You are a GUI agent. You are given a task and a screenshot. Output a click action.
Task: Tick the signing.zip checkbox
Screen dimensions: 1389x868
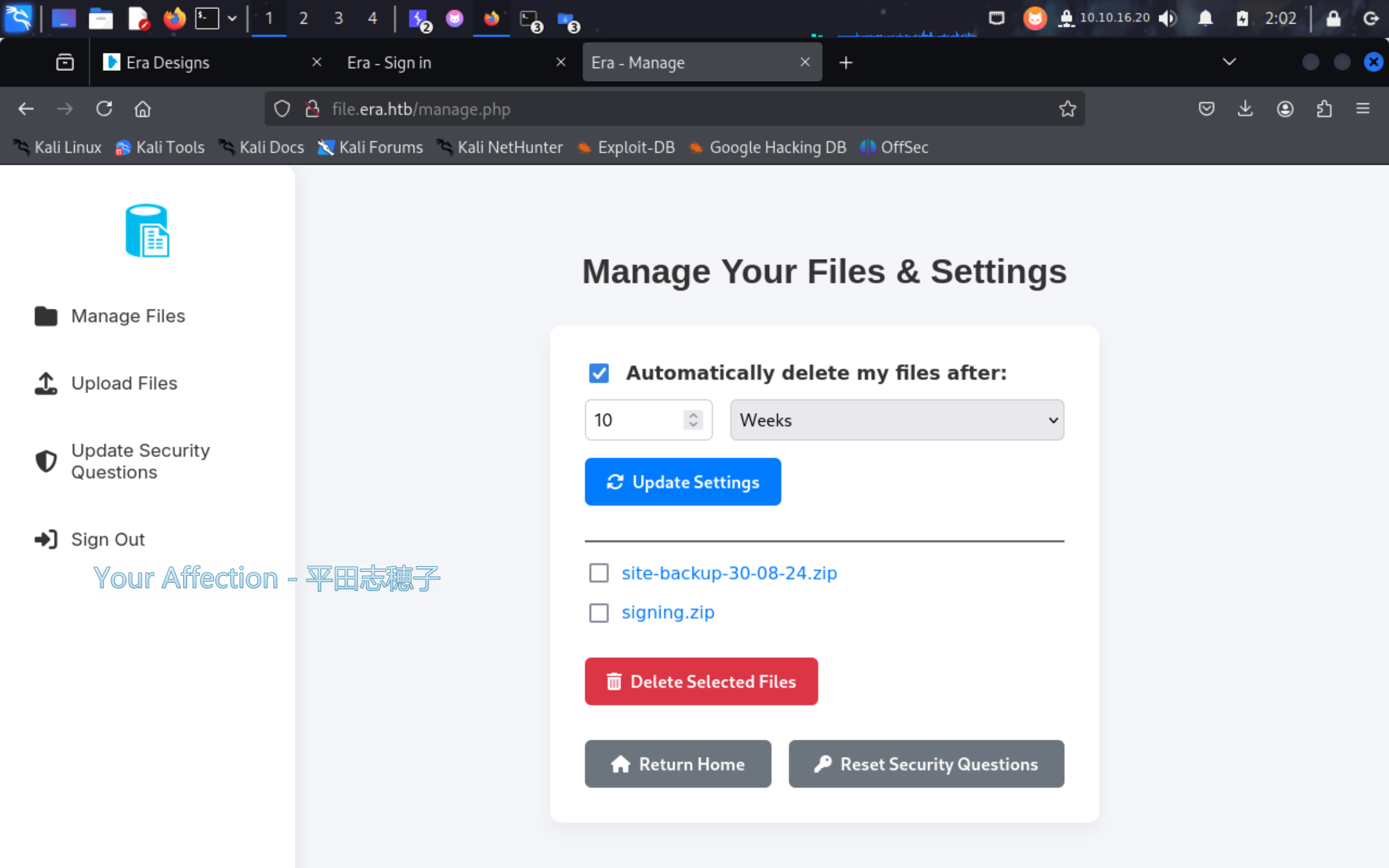click(599, 613)
